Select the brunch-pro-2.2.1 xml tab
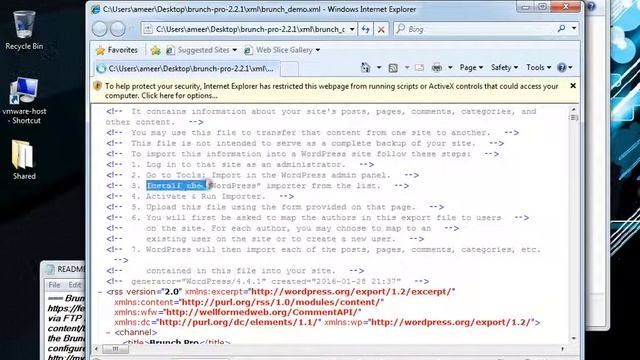Viewport: 640px width, 360px height. [187, 69]
